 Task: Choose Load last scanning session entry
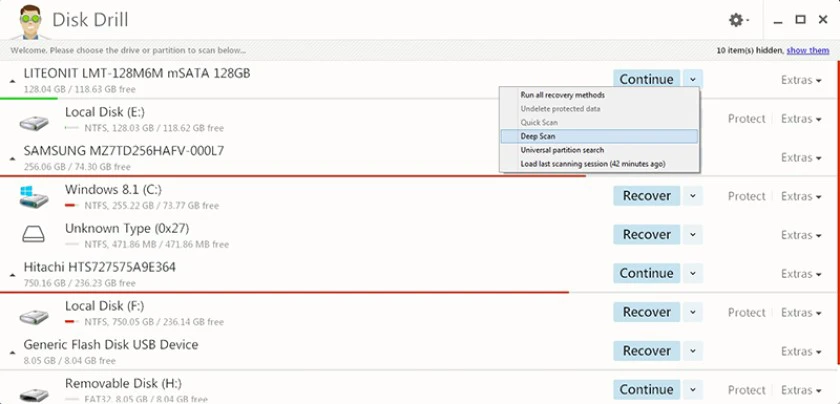(x=599, y=164)
